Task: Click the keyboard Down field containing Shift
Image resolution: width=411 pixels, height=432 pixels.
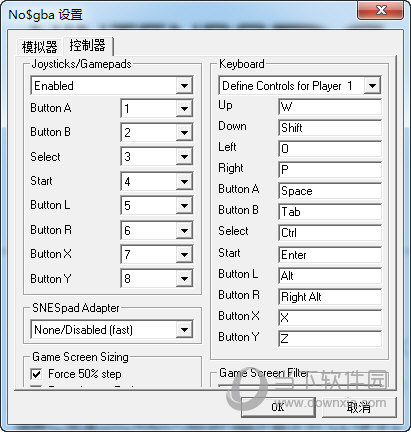Action: point(330,128)
